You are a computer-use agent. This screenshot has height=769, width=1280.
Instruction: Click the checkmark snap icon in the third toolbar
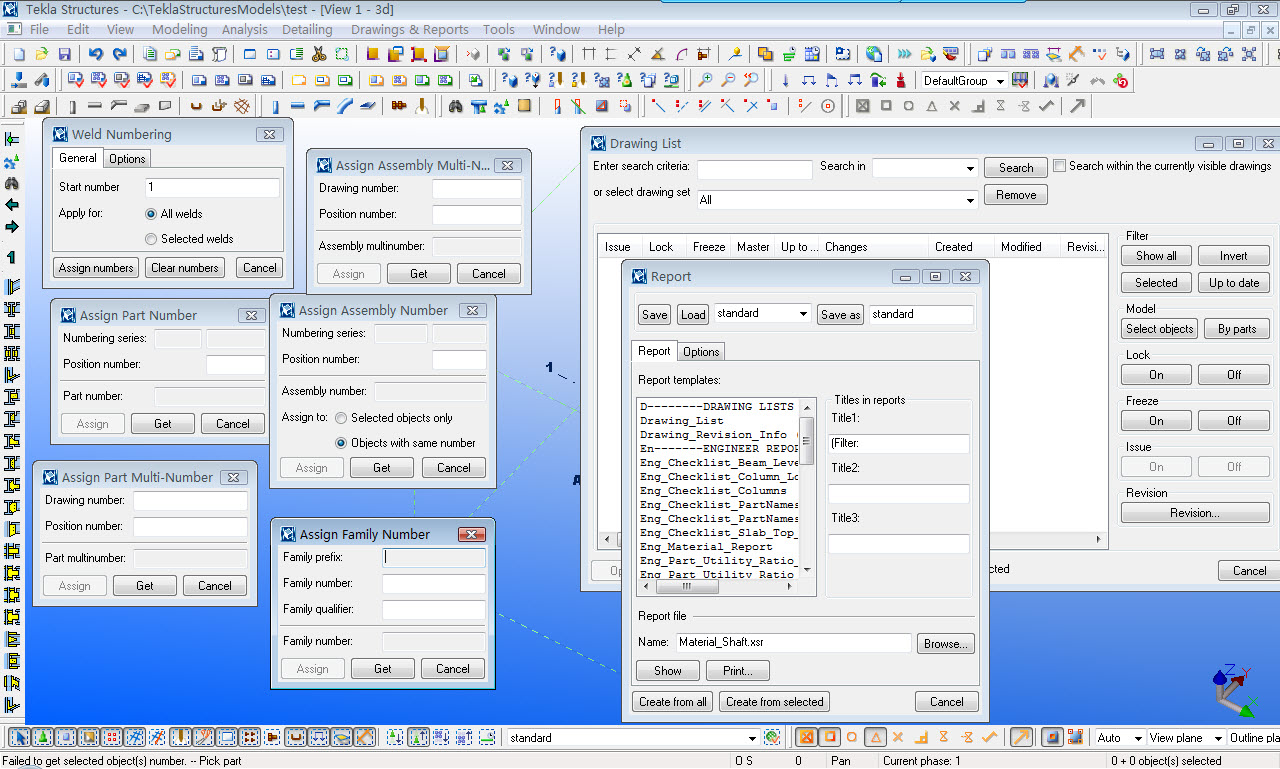tap(1046, 106)
